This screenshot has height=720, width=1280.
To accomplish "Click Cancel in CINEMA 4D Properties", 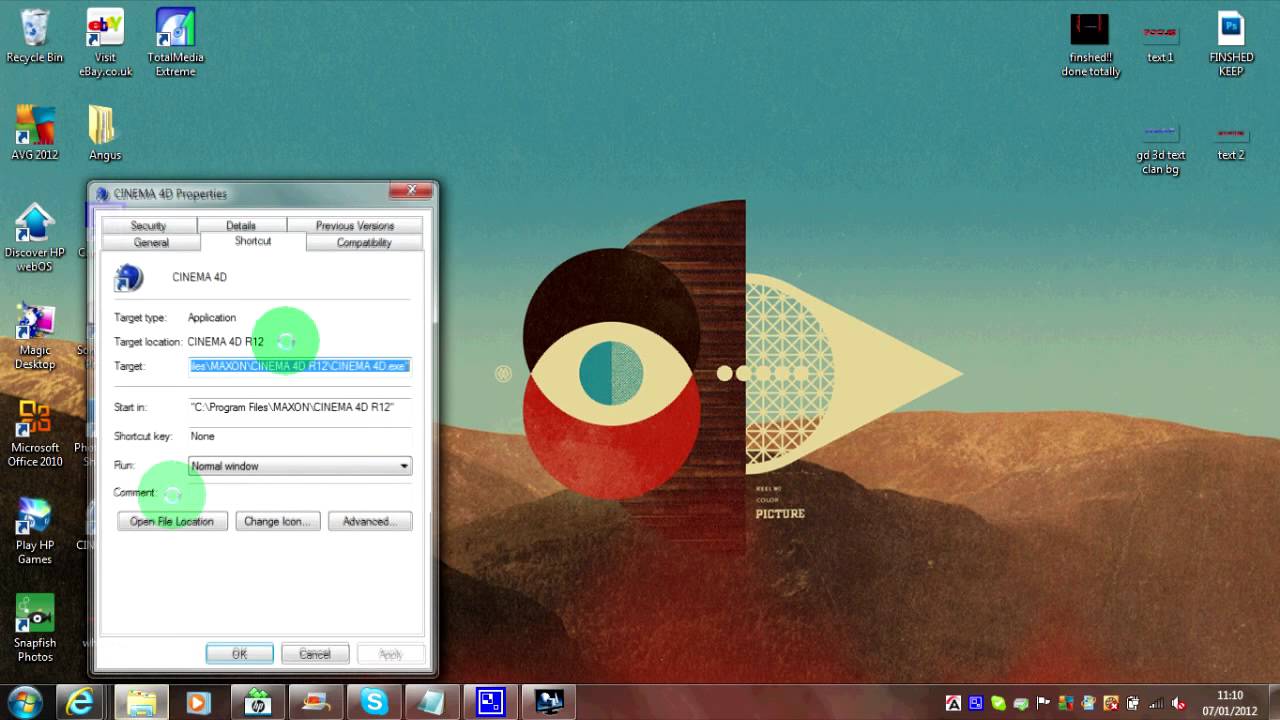I will [315, 654].
